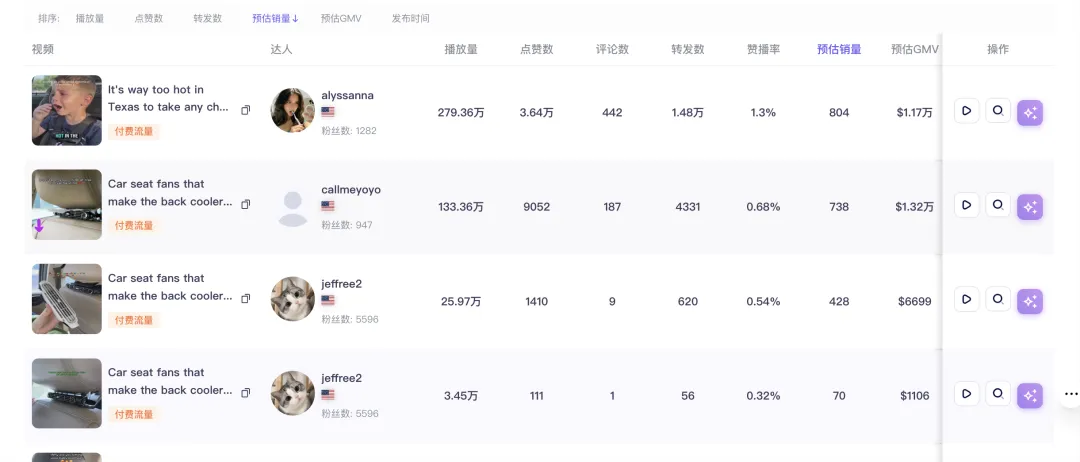Sort by 点赞数 option
1080x462 pixels.
[x=149, y=19]
